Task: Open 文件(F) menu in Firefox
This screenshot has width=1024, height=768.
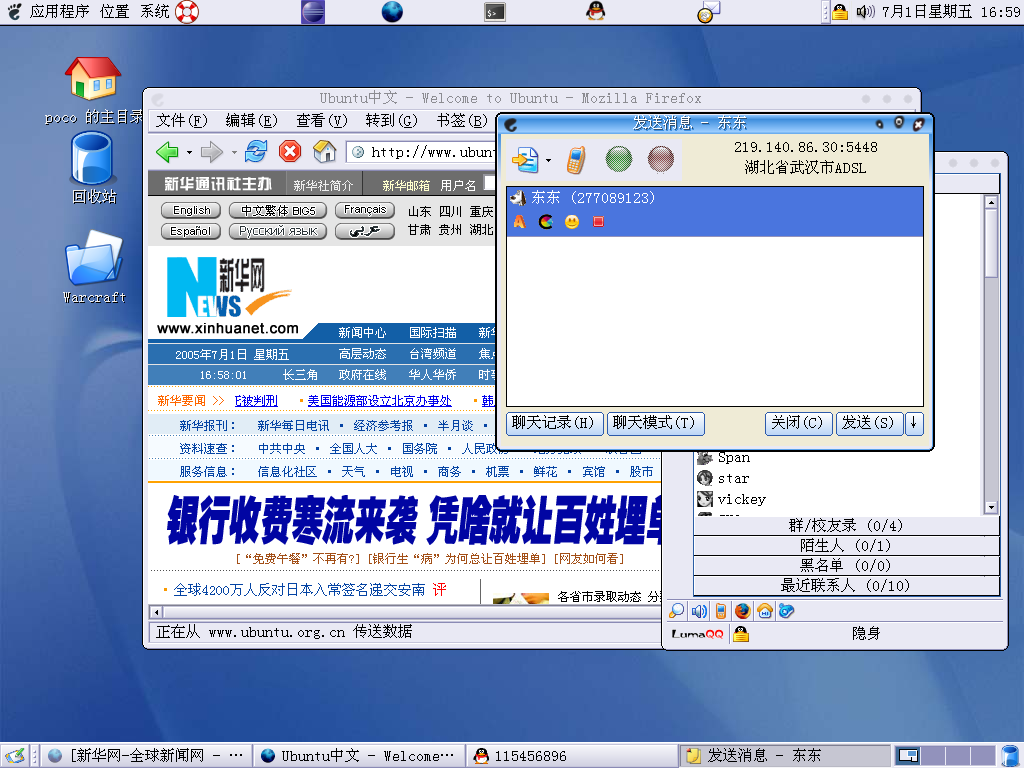Action: click(182, 121)
